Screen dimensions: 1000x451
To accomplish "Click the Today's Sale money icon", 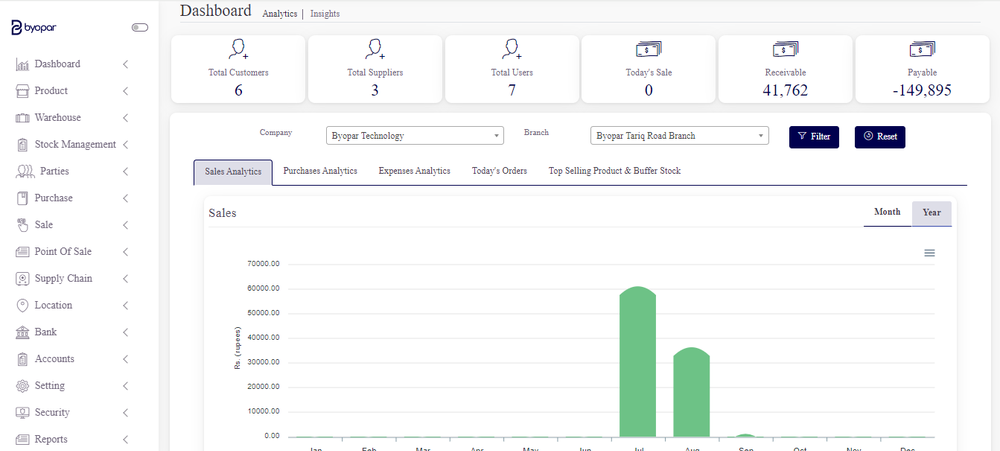I will tap(649, 49).
